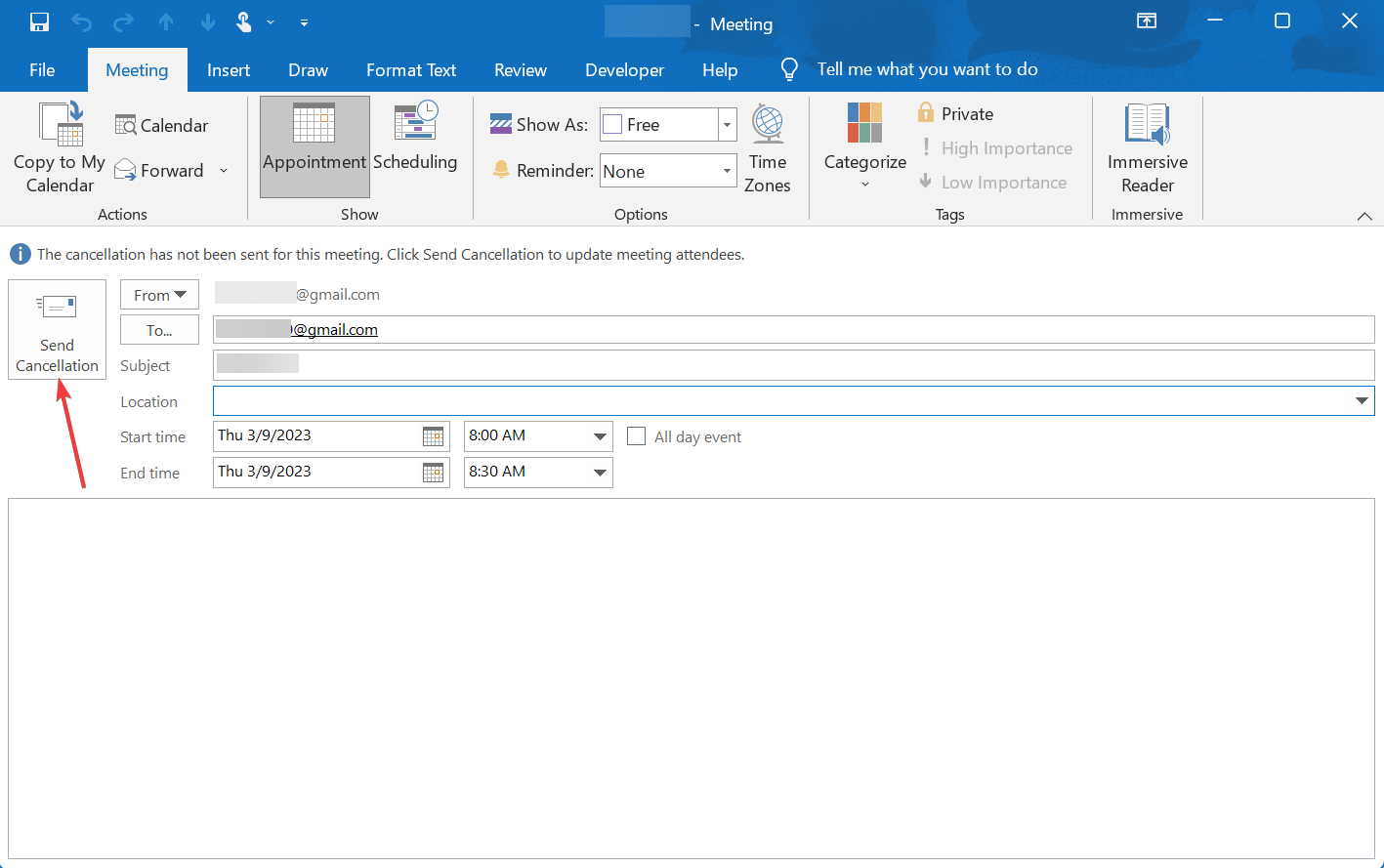Toggle the Private lock option
Viewport: 1384px width, 868px height.
click(955, 114)
